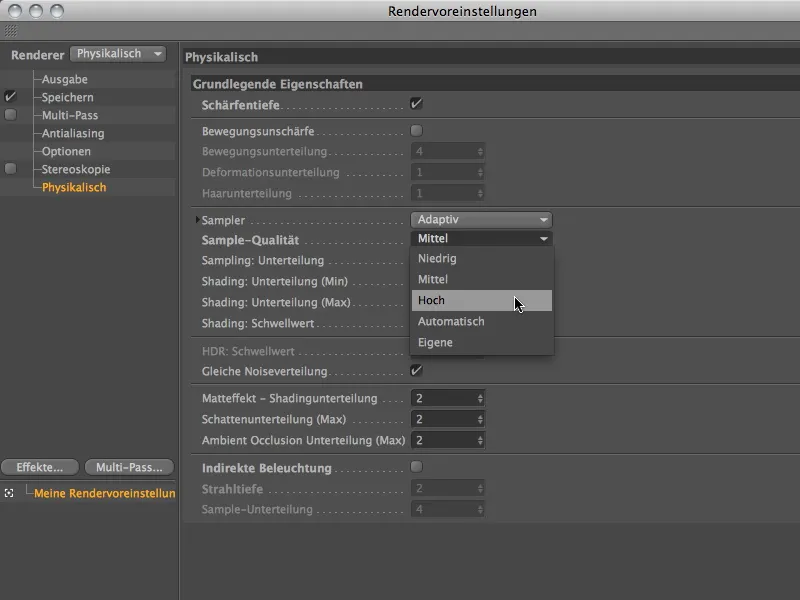Open the Speichern settings page
Viewport: 800px width, 600px height.
[67, 97]
